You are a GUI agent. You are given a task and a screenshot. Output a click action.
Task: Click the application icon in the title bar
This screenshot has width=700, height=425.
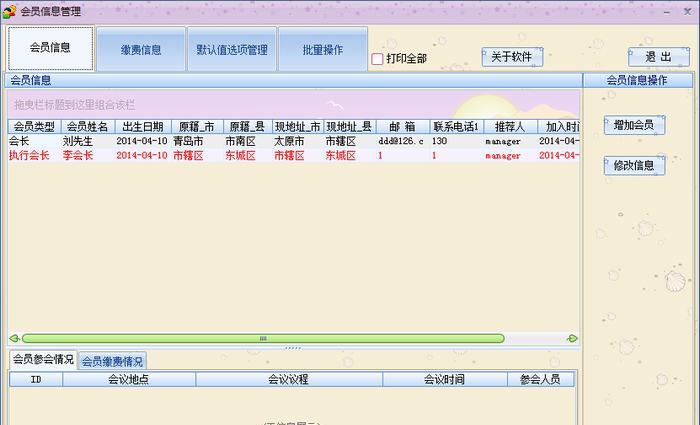9,12
